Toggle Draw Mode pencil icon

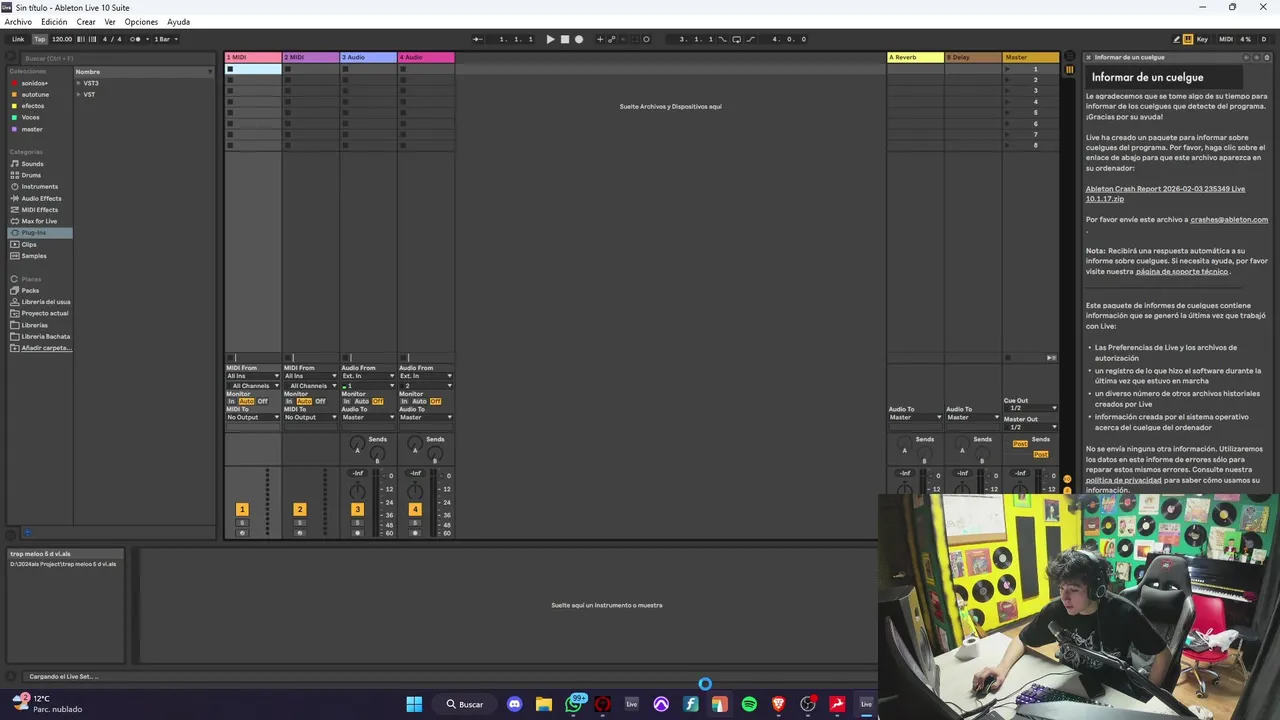[1176, 39]
